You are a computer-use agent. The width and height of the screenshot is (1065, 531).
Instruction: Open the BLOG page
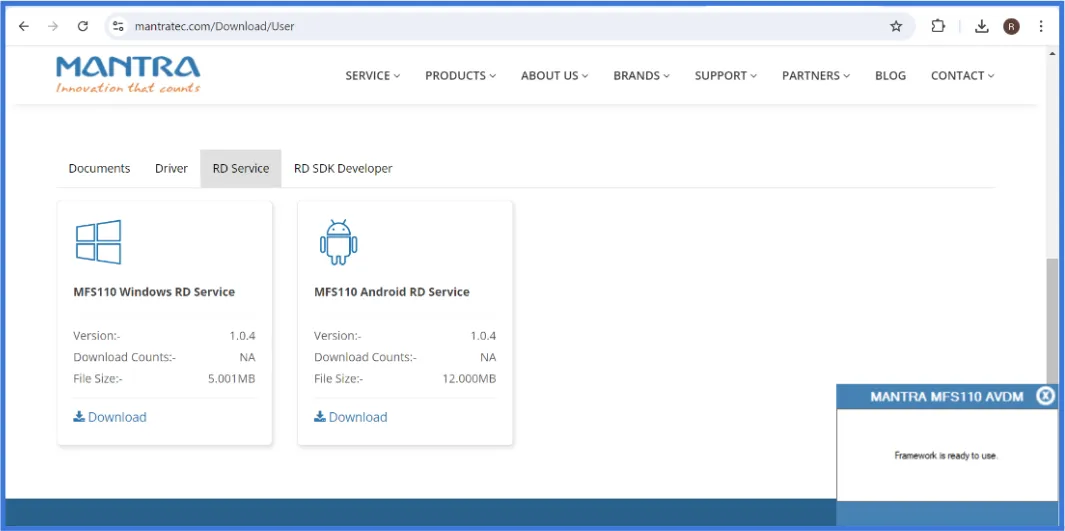pos(890,75)
